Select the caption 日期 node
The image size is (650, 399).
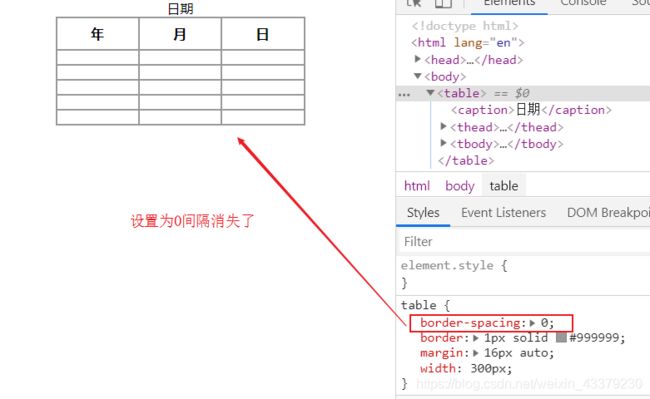[x=531, y=110]
